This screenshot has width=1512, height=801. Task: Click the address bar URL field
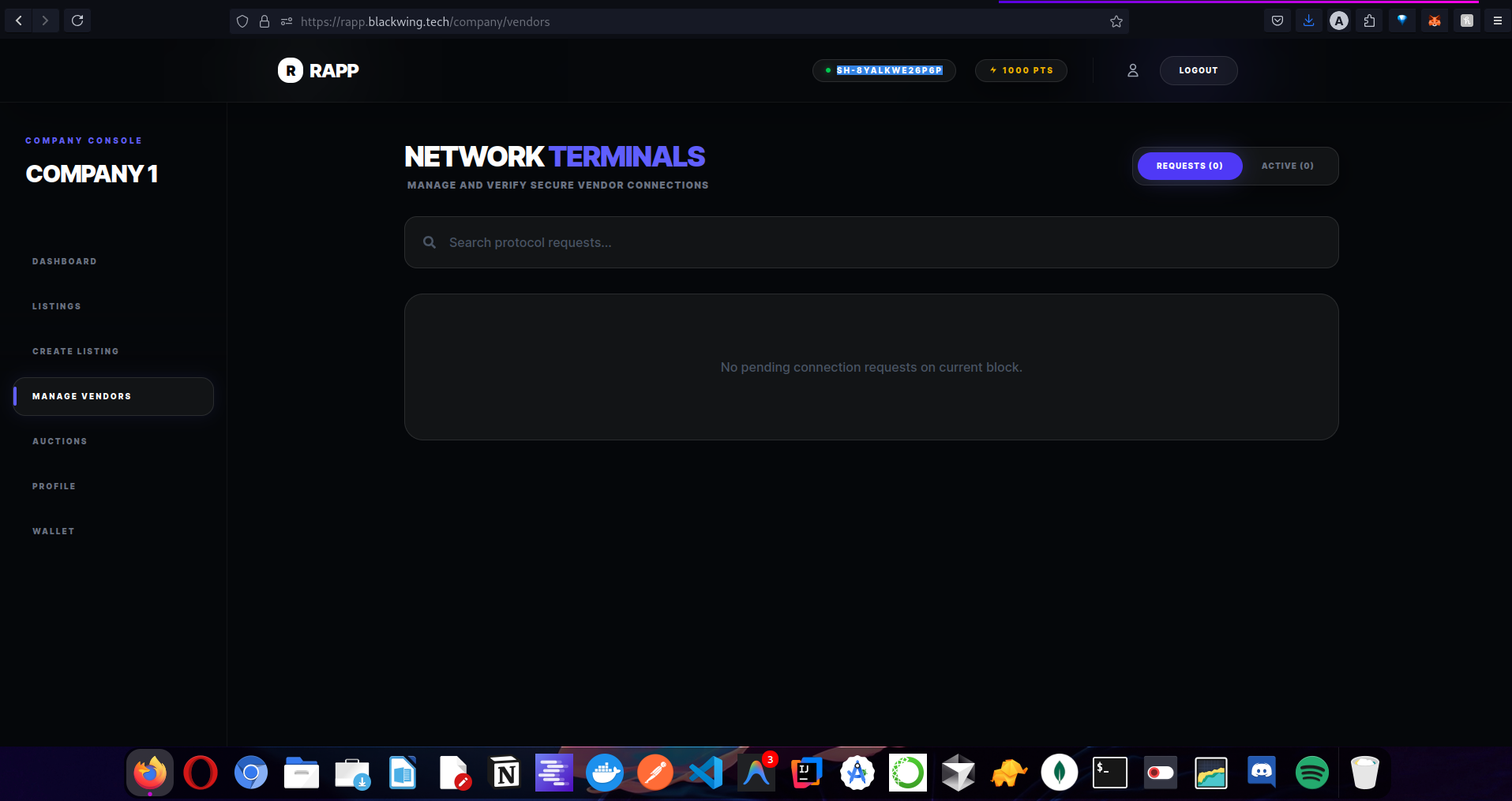pyautogui.click(x=679, y=21)
